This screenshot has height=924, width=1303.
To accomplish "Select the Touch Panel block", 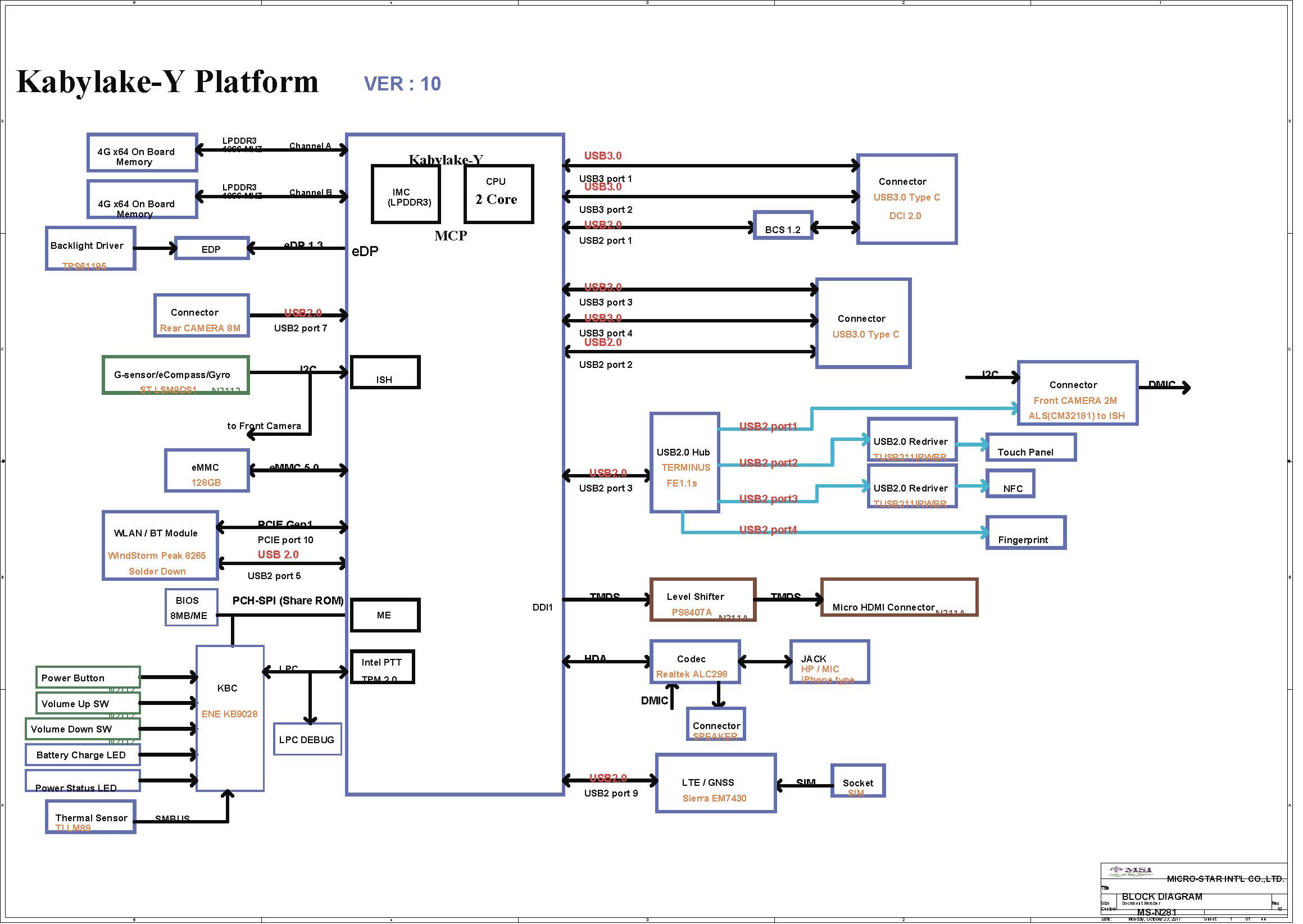I will [x=1030, y=448].
